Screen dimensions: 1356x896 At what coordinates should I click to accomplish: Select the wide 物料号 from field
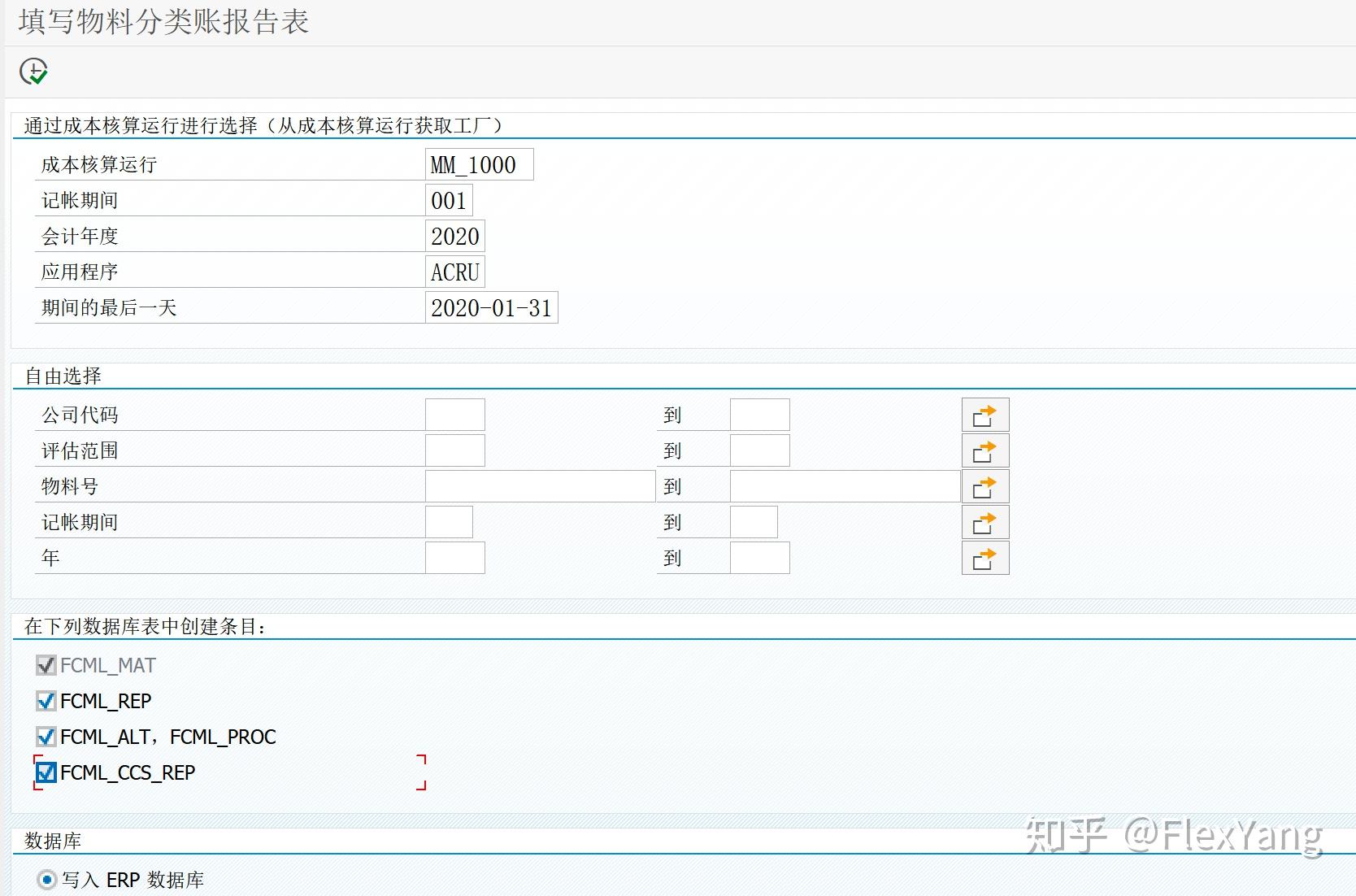(x=539, y=485)
